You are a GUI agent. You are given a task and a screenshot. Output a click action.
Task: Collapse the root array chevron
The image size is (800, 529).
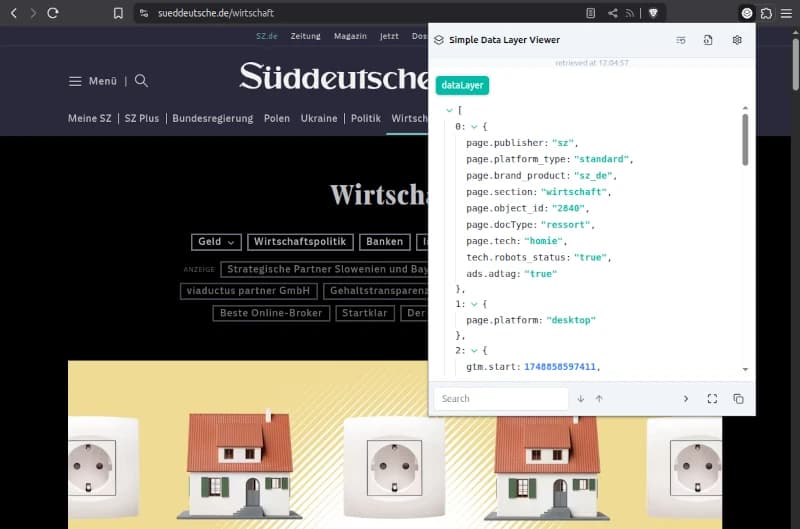(x=449, y=110)
